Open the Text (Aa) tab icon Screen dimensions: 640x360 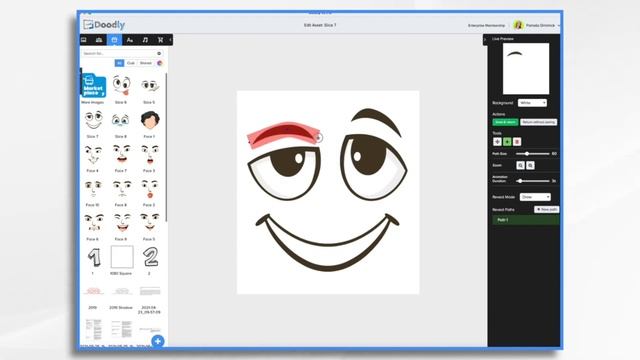pos(130,40)
